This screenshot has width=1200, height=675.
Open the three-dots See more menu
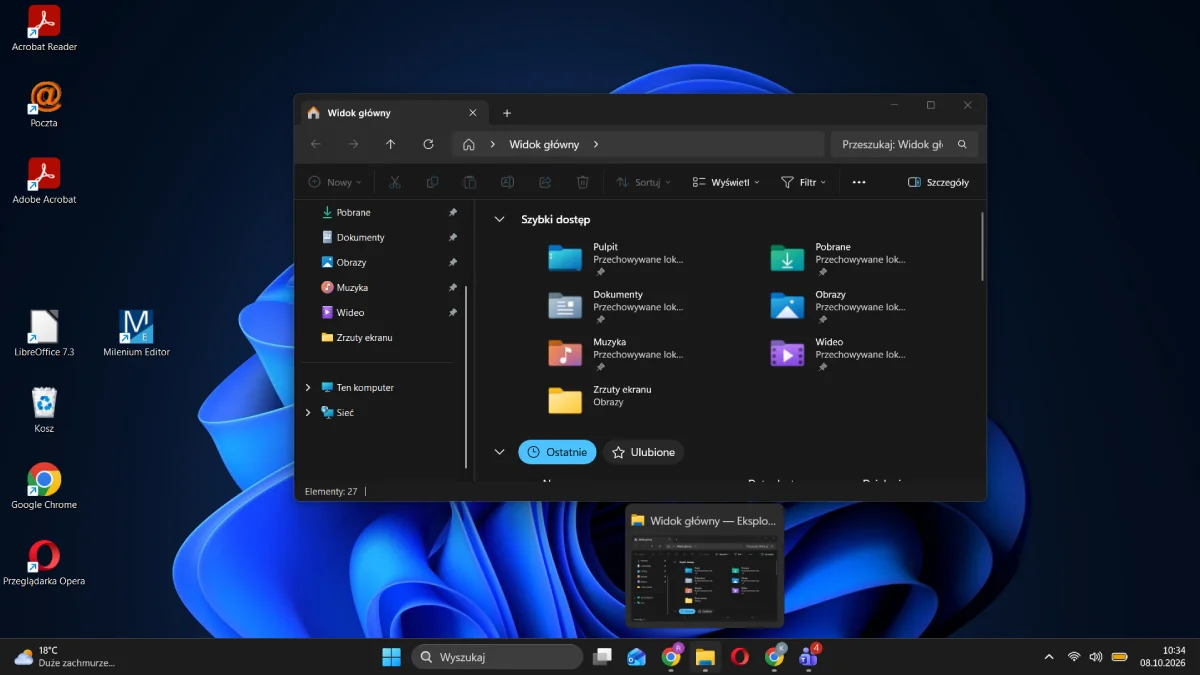pyautogui.click(x=859, y=182)
